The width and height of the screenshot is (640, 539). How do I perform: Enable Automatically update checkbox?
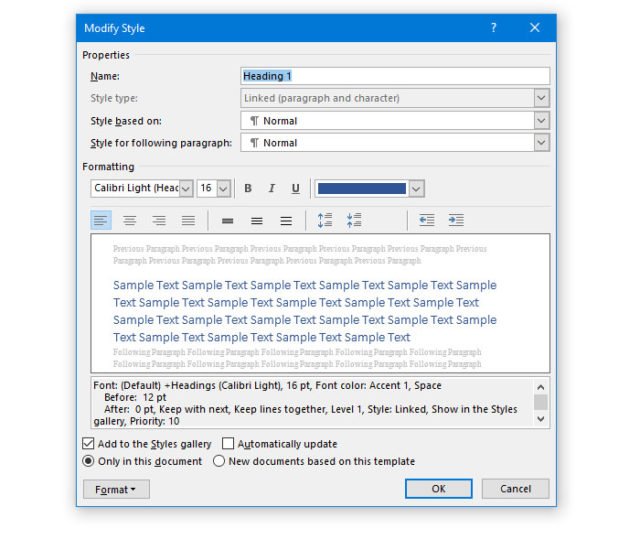point(228,444)
